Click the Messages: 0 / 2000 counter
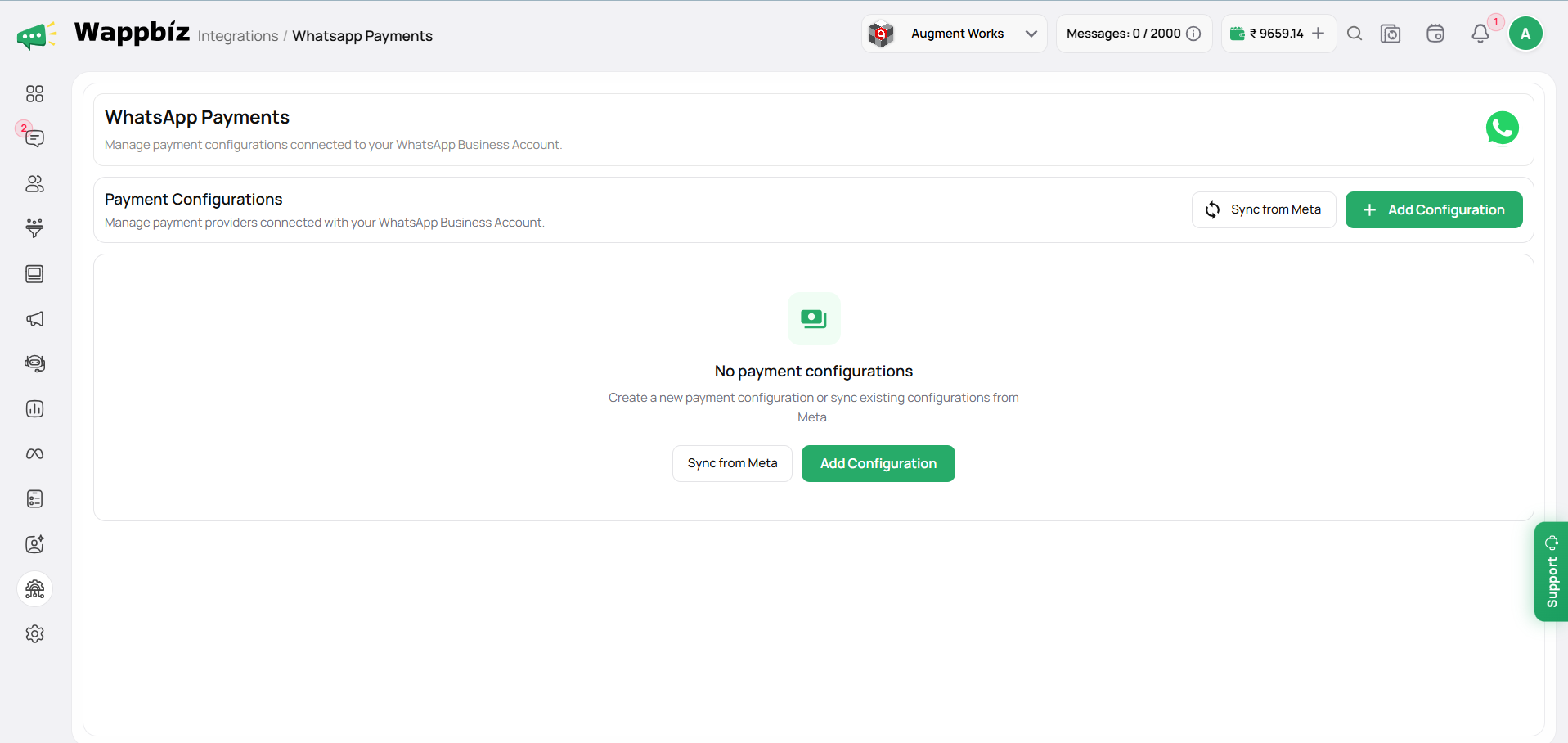 click(x=1123, y=34)
